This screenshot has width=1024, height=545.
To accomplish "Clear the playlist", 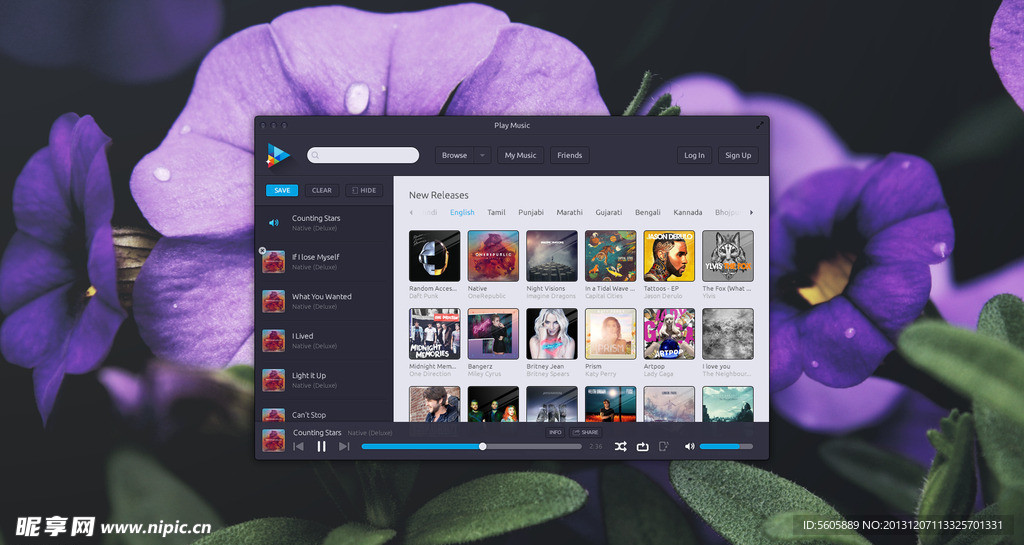I will [321, 191].
